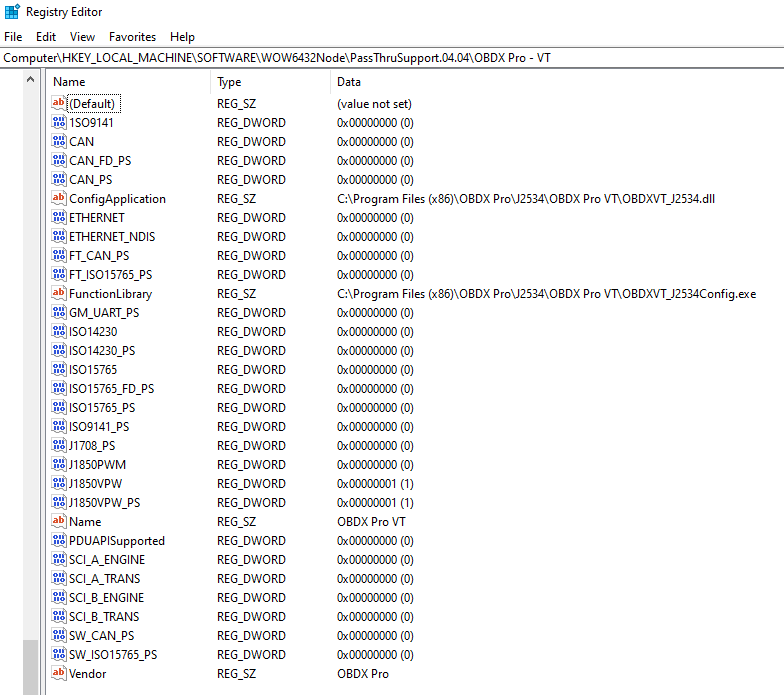Click the DWORD icon of SCI_A_ENGINE
This screenshot has height=695, width=784.
tap(58, 559)
